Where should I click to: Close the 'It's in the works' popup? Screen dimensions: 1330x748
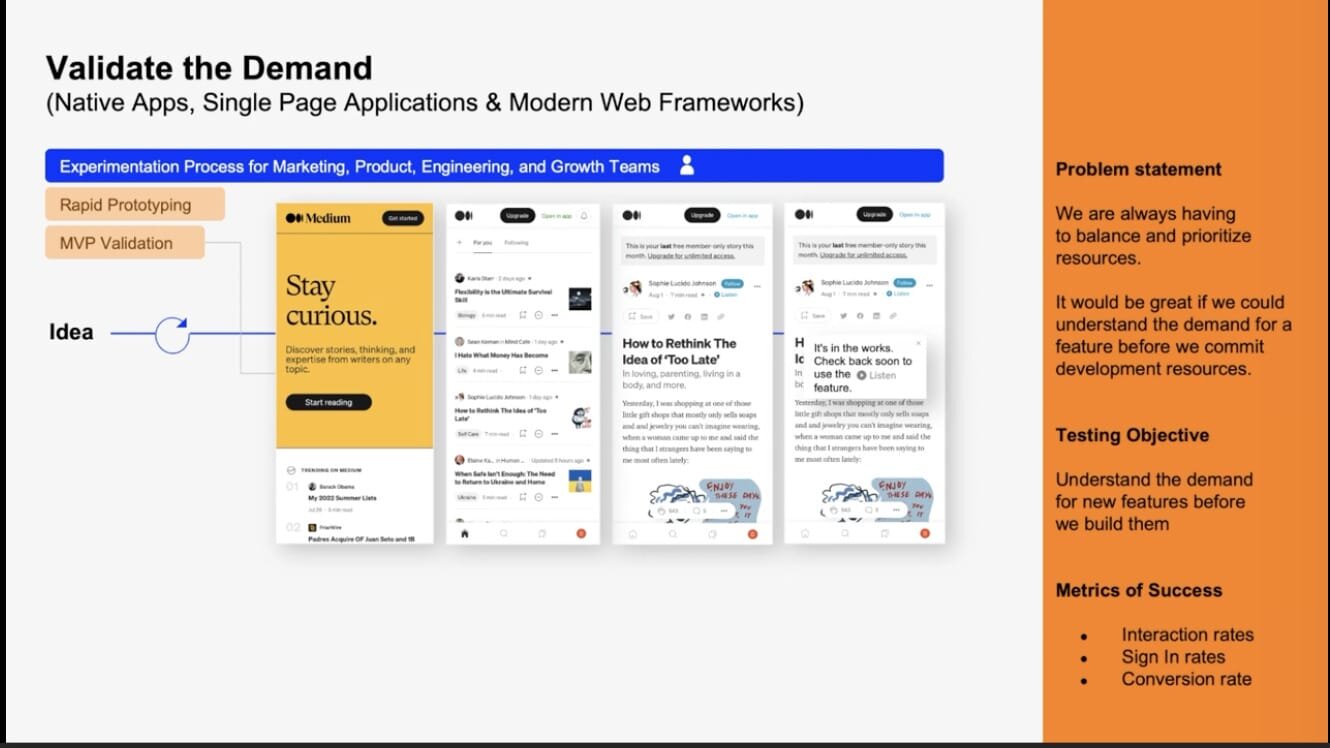[918, 342]
